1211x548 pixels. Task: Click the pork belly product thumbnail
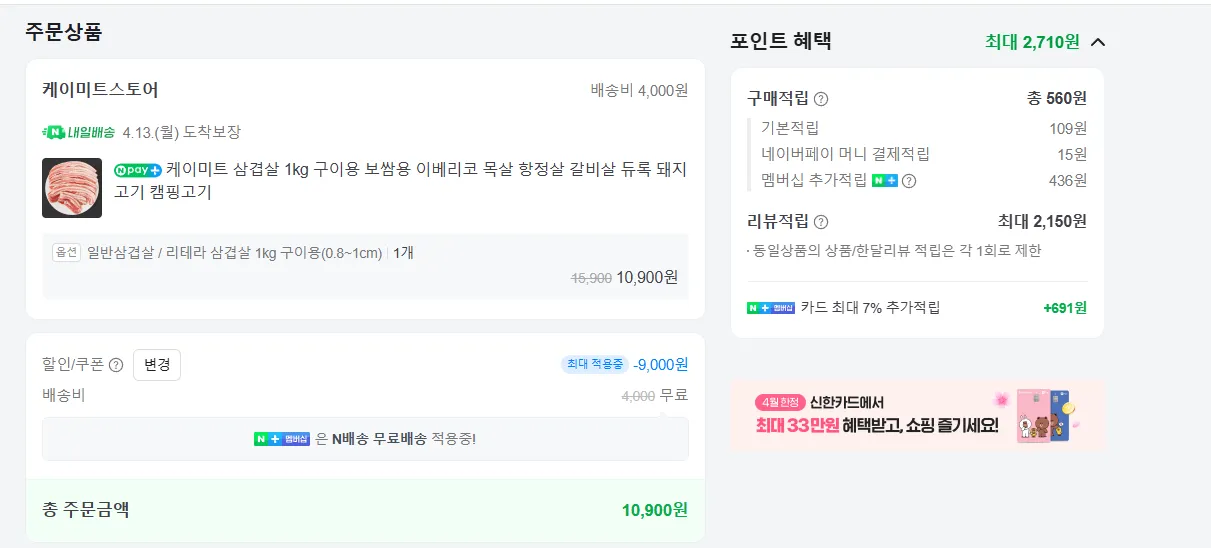(x=72, y=188)
